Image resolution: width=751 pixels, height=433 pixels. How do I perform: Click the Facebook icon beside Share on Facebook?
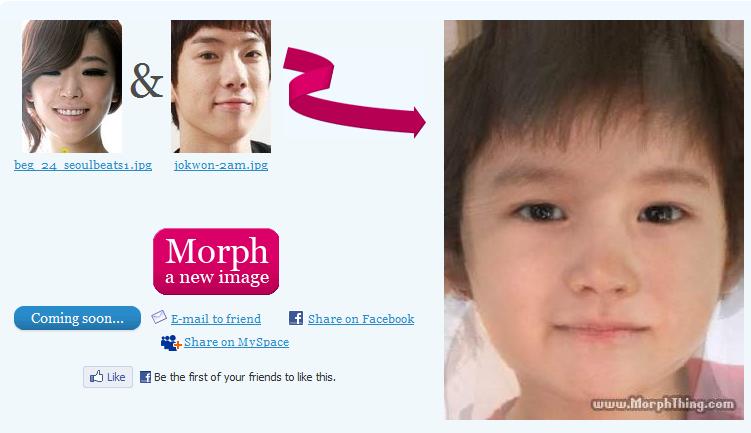pyautogui.click(x=296, y=318)
